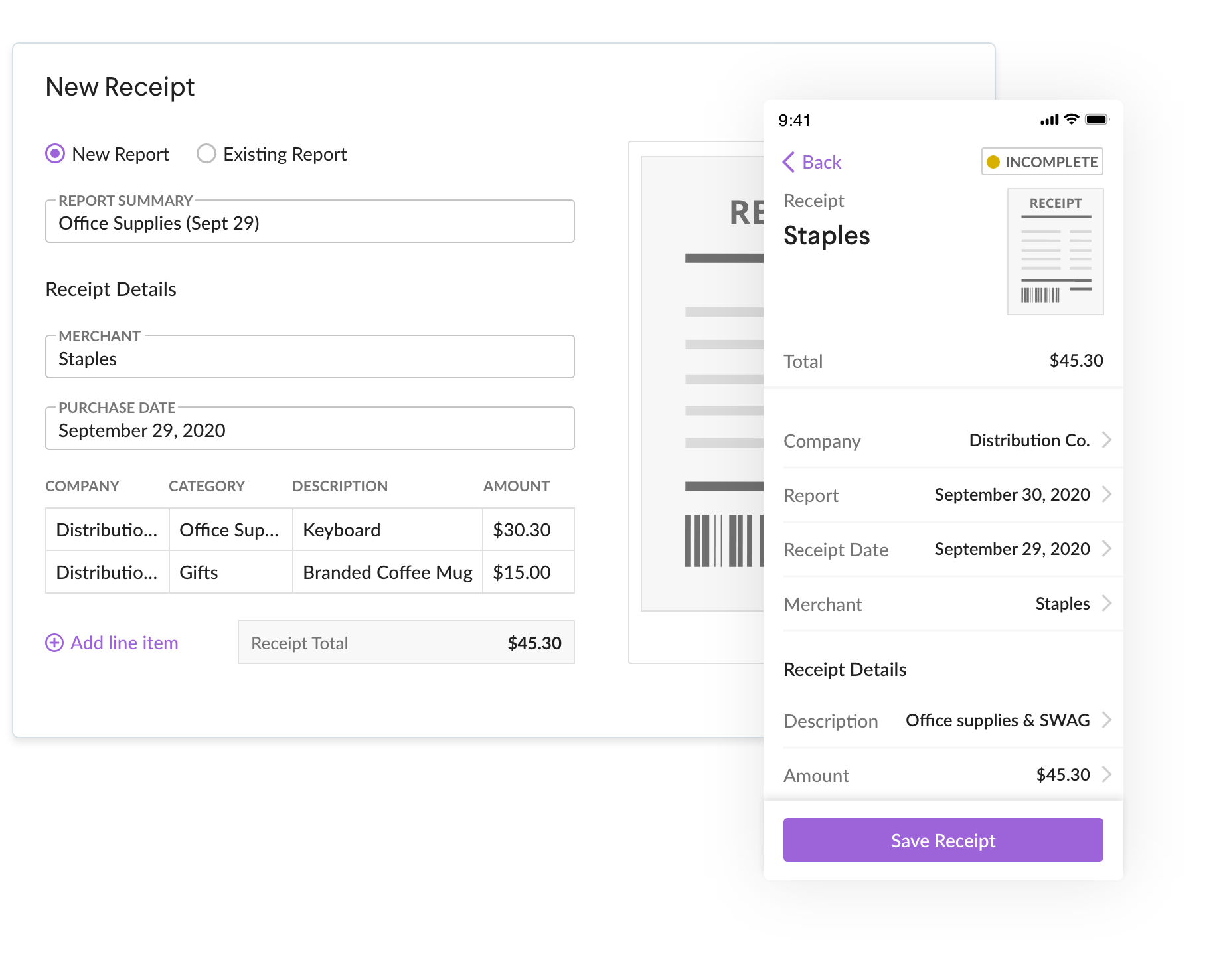Click the Purchase Date field
Screen dimensions: 1223x980
(309, 430)
